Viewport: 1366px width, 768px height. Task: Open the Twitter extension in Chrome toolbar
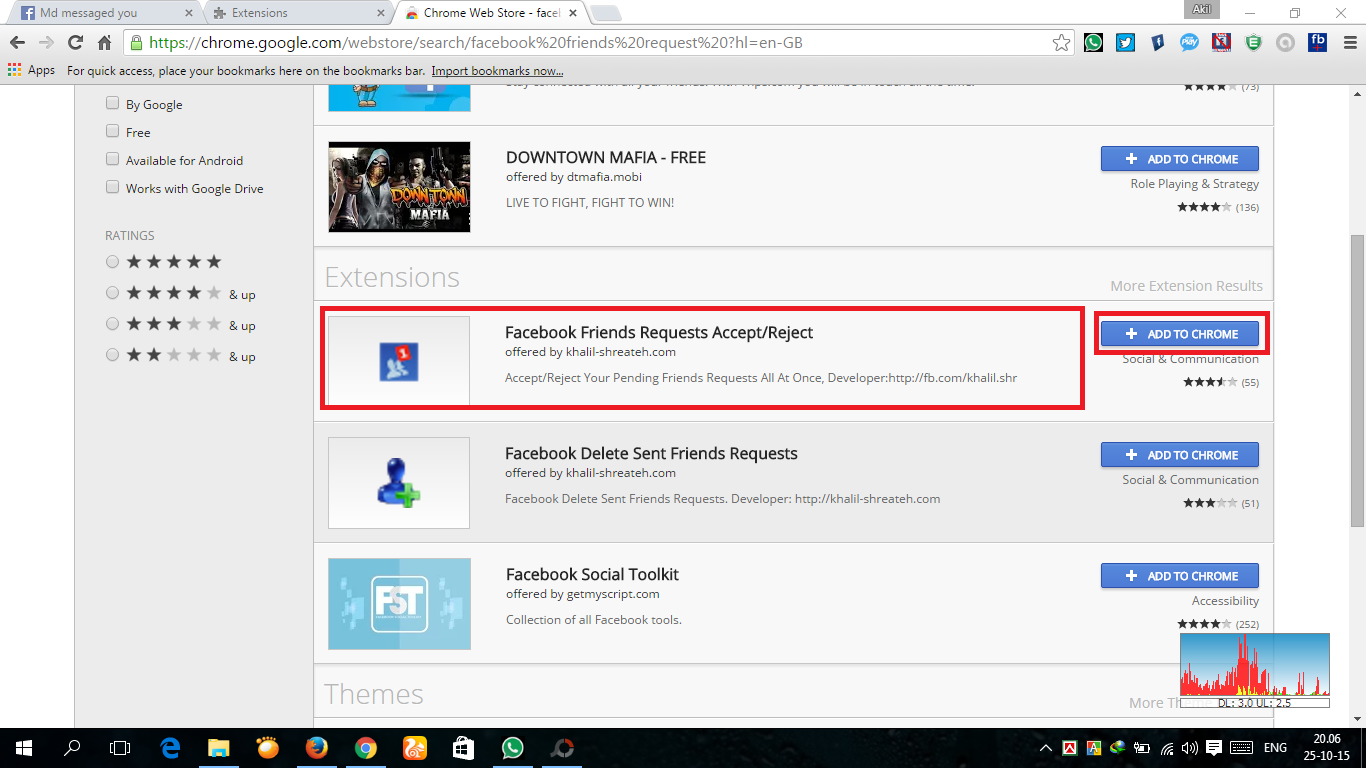[x=1125, y=43]
